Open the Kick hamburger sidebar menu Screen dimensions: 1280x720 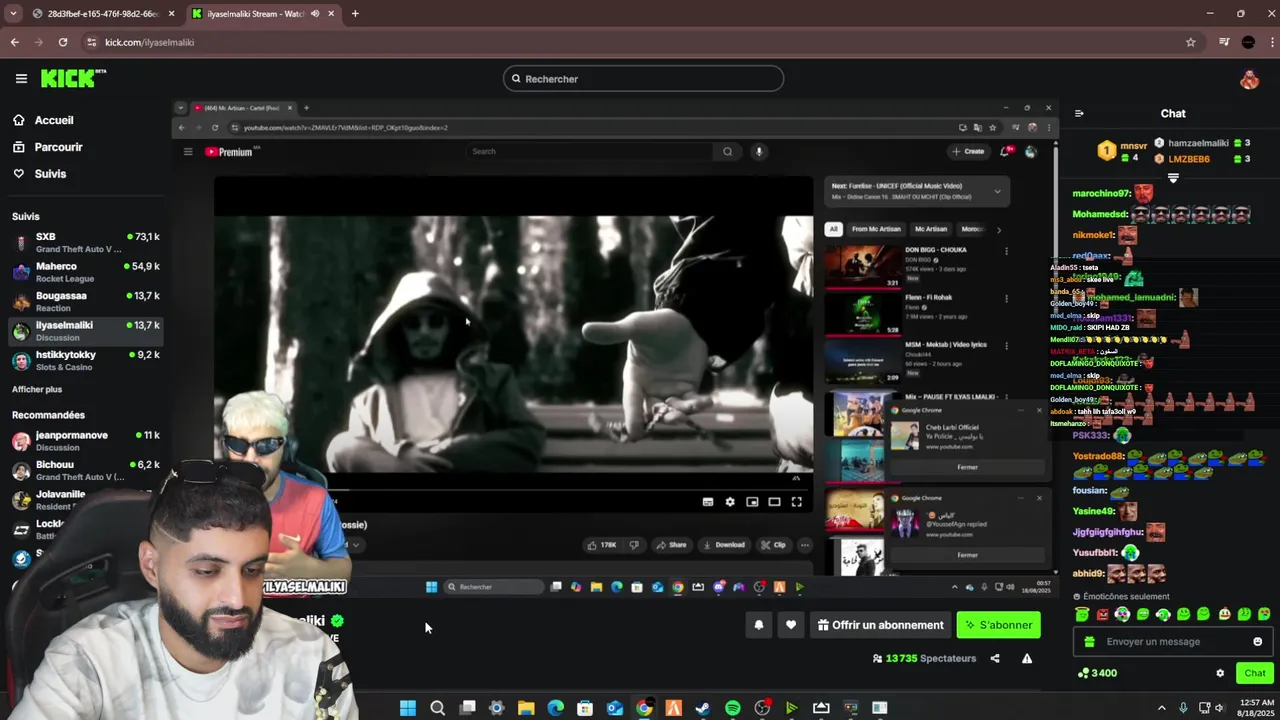[x=21, y=78]
